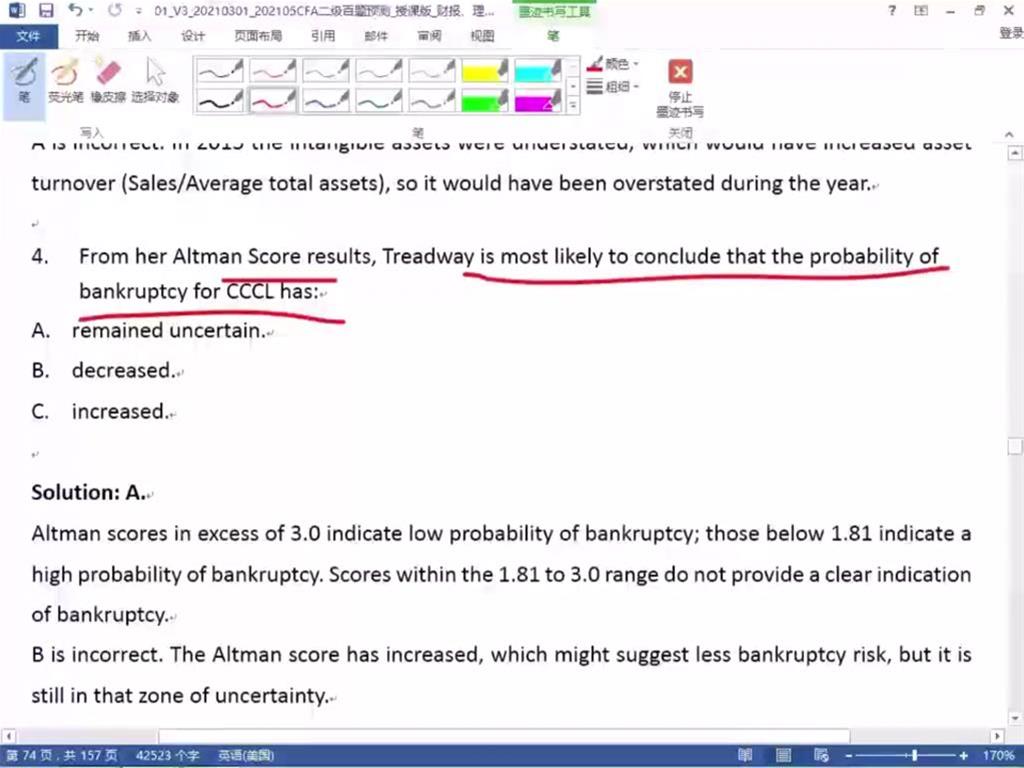The height and width of the screenshot is (768, 1024).
Task: Click the Save icon in quick access toolbar
Action: coord(46,11)
